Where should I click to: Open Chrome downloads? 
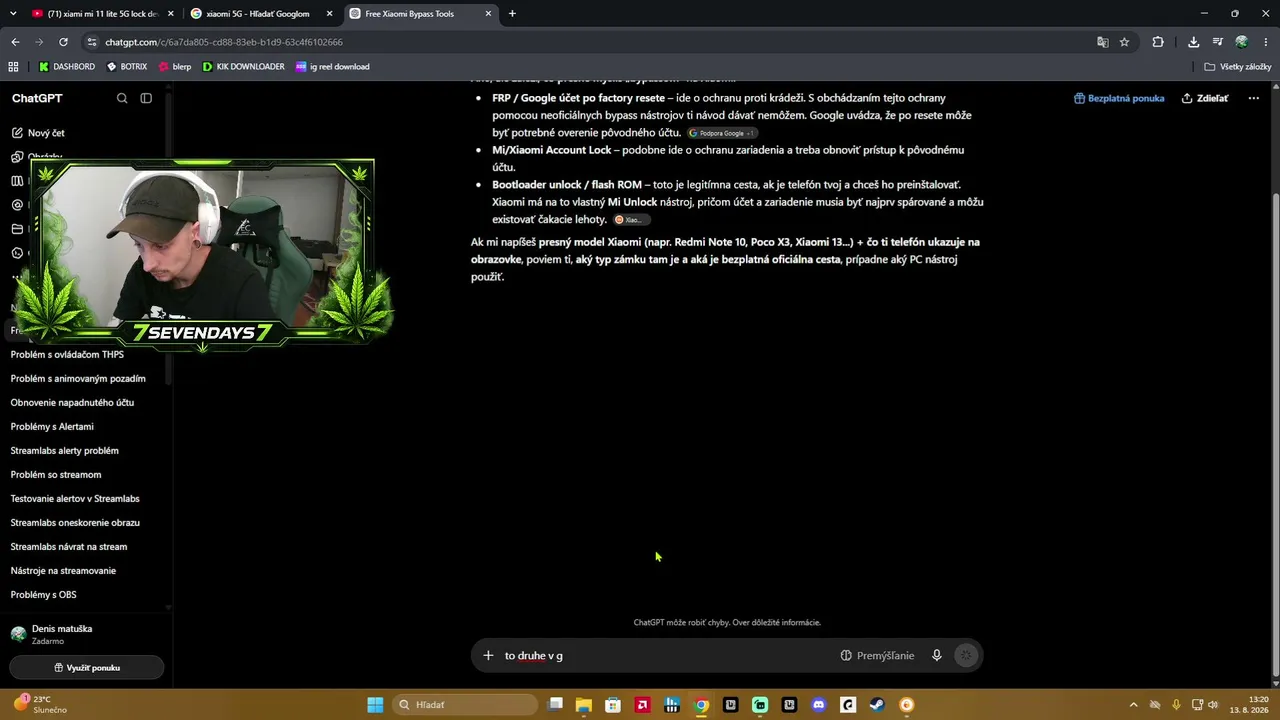[1193, 42]
